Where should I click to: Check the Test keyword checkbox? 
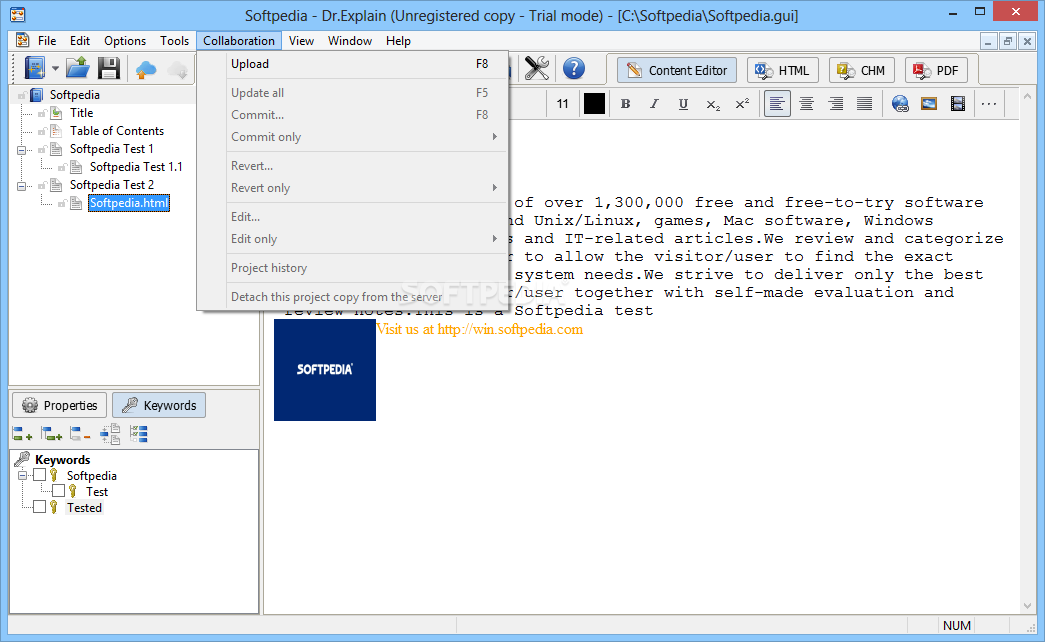pyautogui.click(x=59, y=491)
